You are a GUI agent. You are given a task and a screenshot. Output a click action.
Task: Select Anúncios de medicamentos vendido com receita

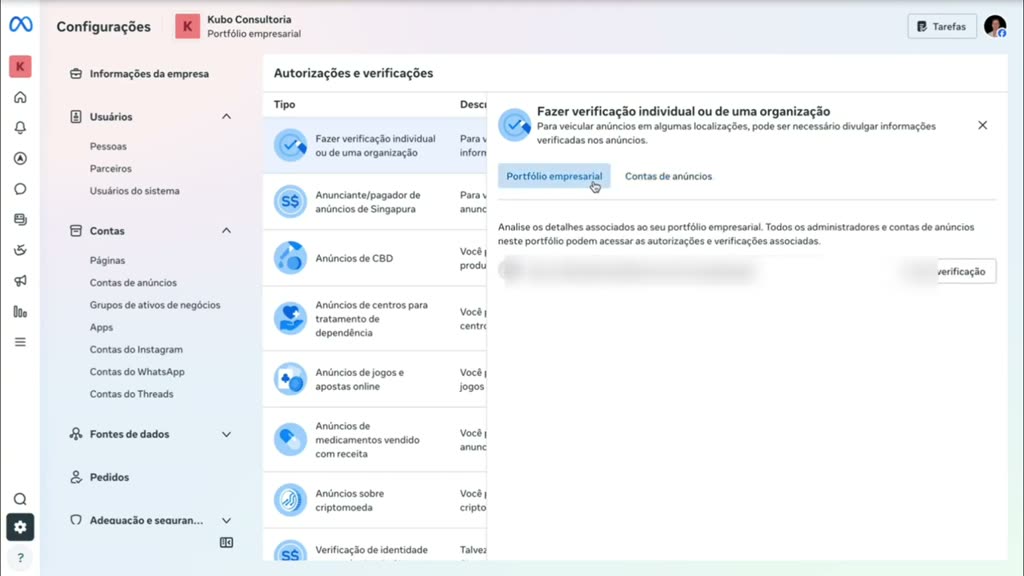(x=375, y=440)
